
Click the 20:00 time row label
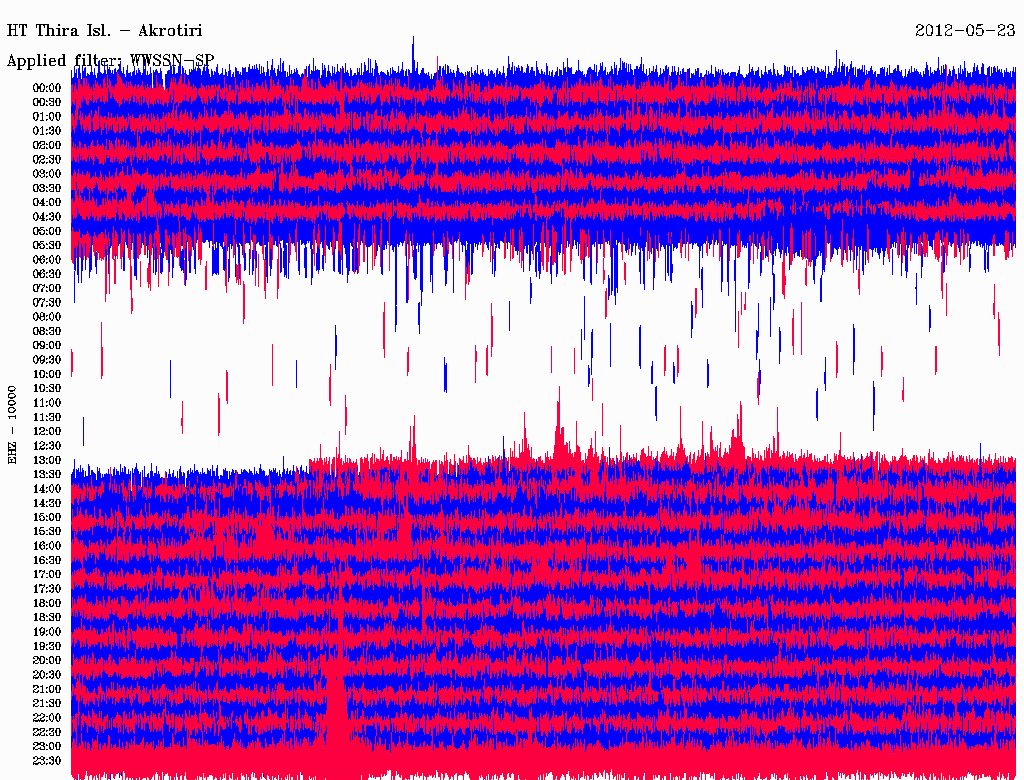(x=47, y=660)
